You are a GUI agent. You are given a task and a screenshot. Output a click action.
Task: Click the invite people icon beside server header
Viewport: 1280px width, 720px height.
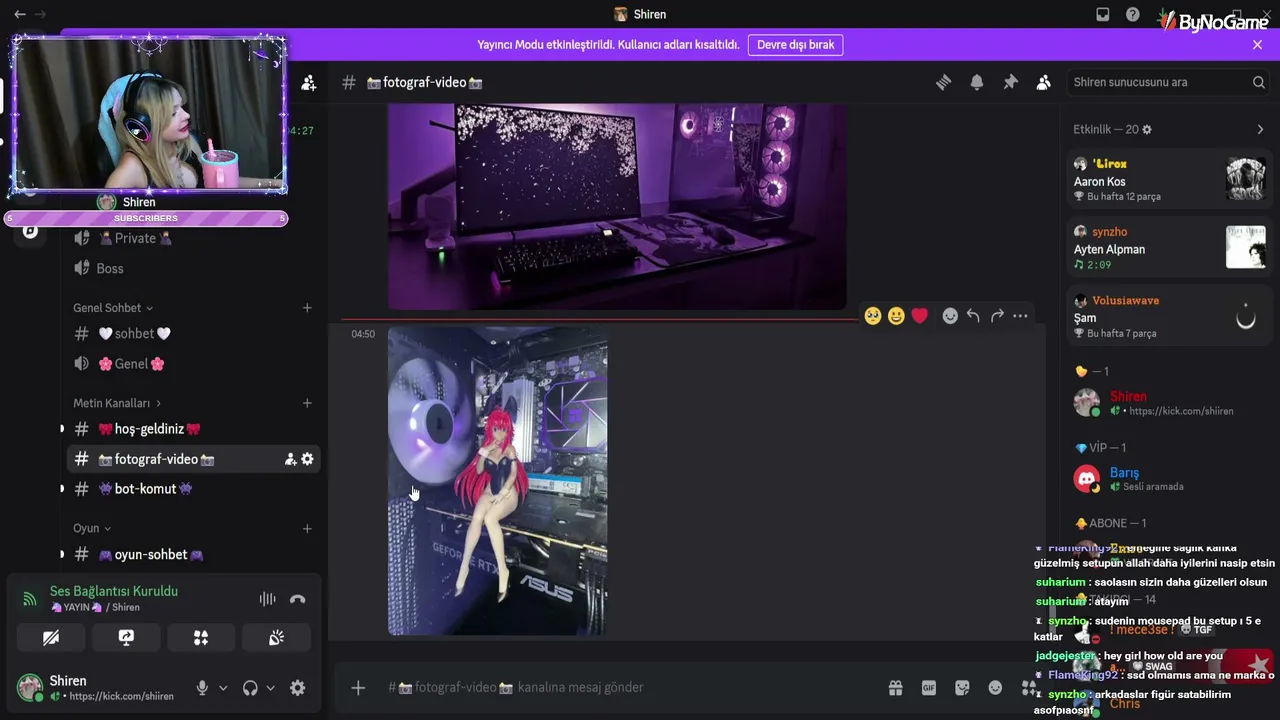pos(308,83)
